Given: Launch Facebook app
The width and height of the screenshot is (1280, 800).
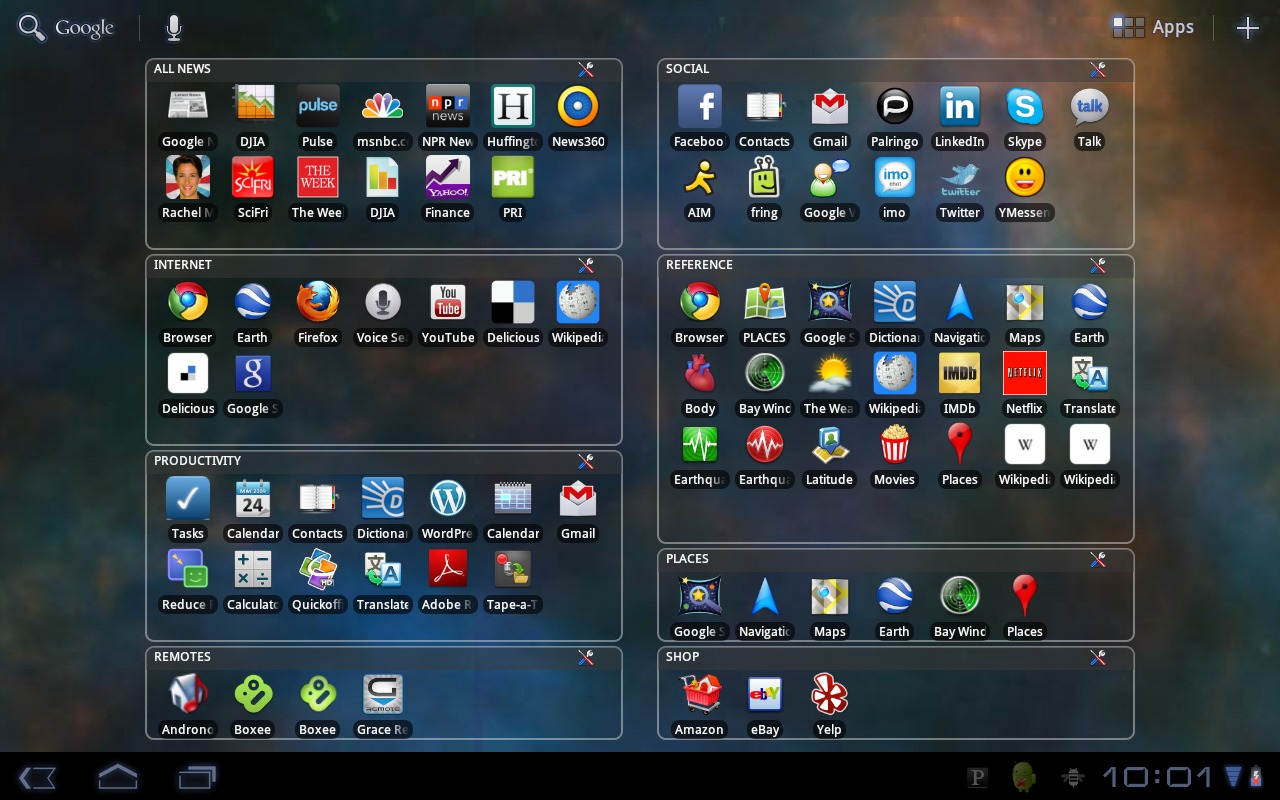Looking at the screenshot, I should tap(699, 106).
